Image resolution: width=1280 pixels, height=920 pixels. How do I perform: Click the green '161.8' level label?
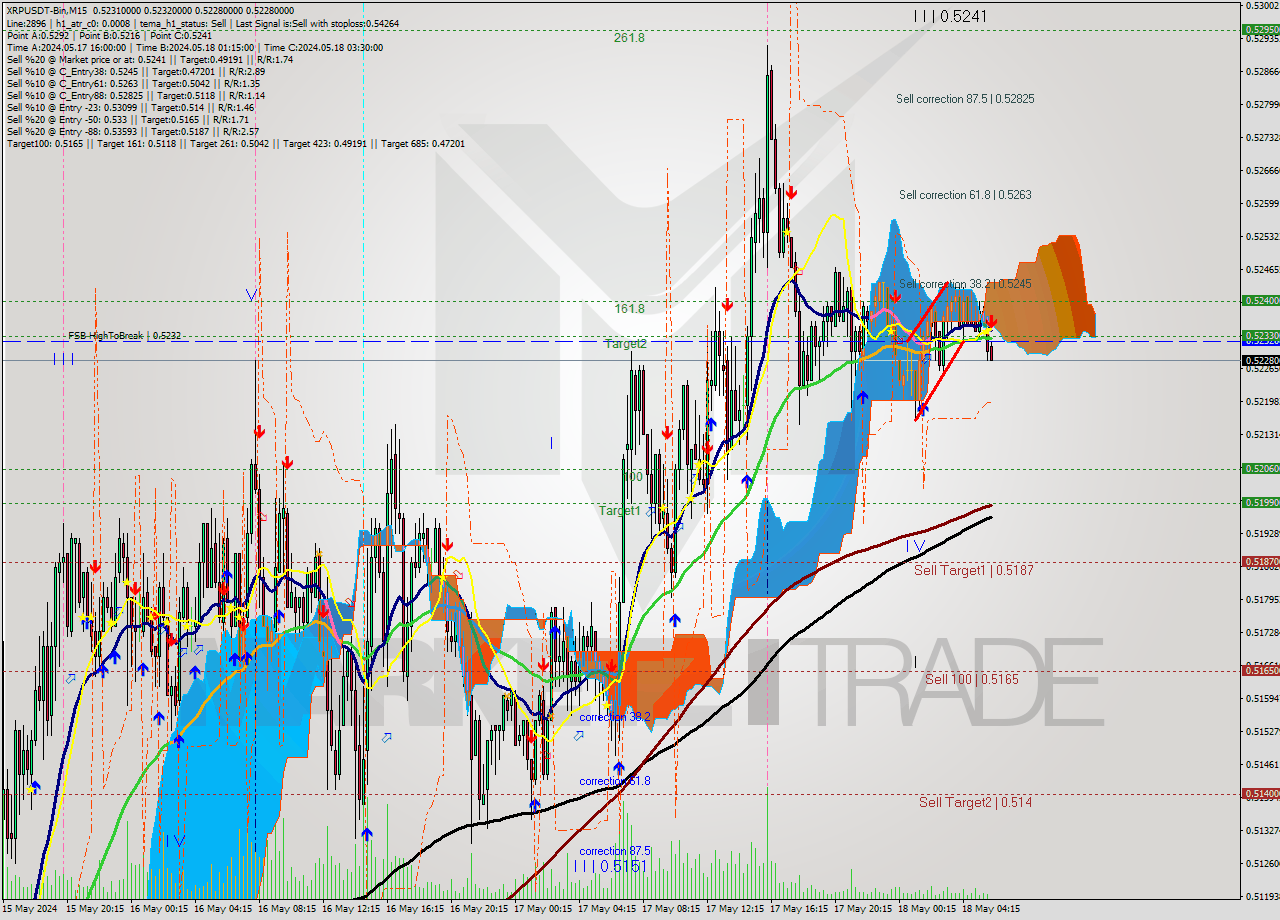click(629, 309)
